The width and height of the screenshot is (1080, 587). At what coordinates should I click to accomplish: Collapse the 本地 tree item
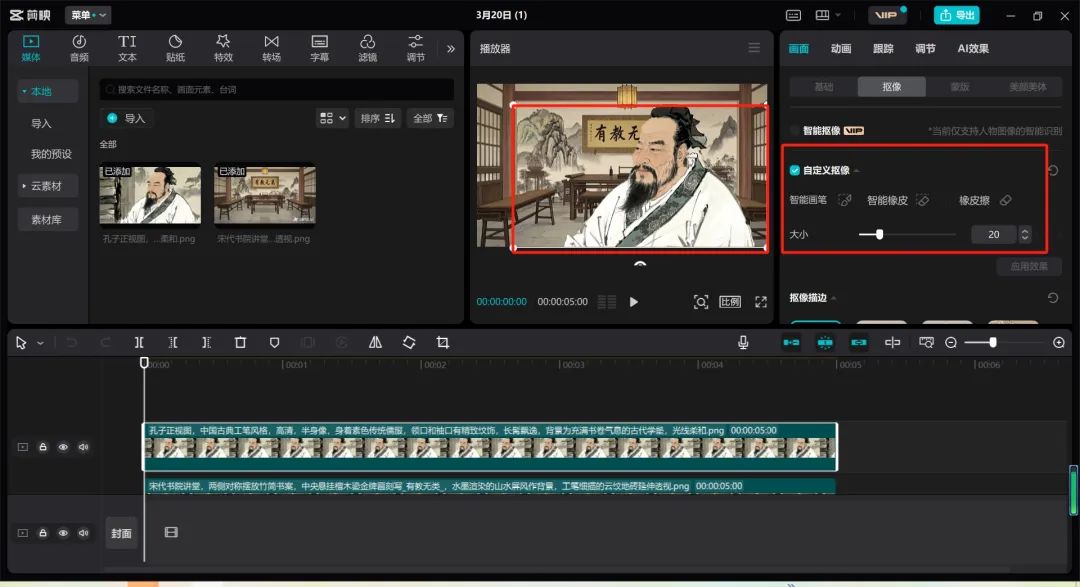coord(24,91)
